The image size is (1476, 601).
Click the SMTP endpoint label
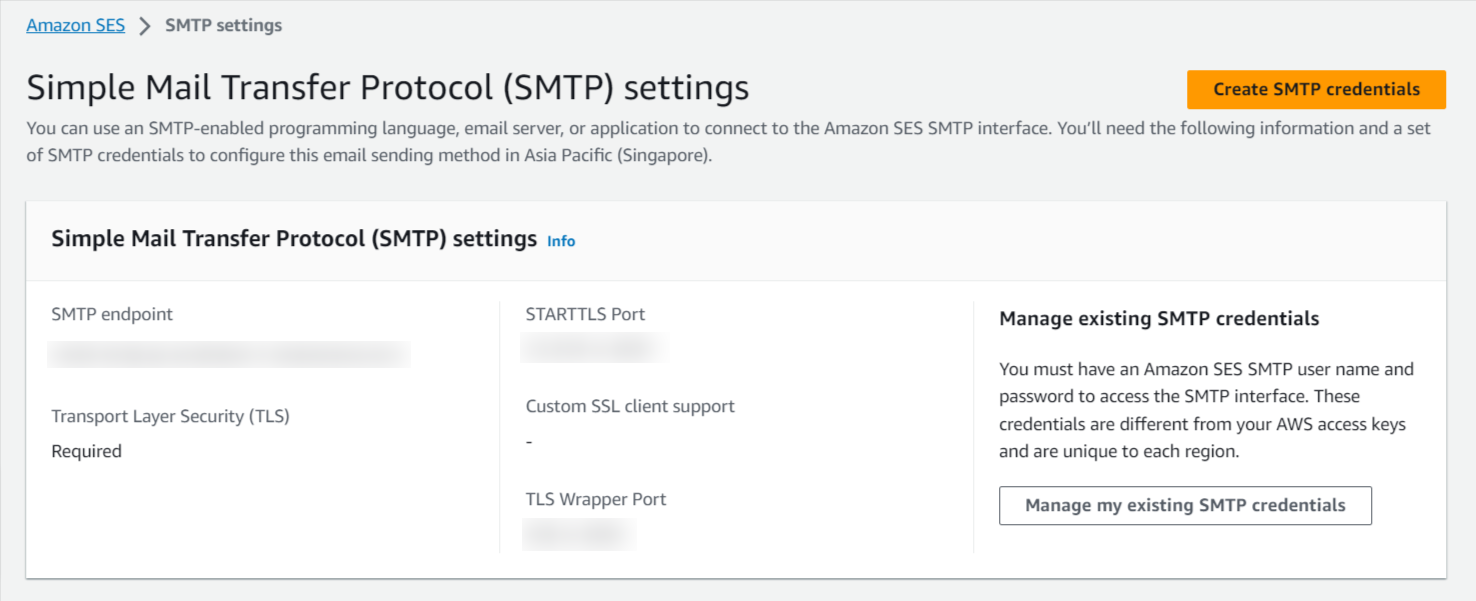point(112,314)
